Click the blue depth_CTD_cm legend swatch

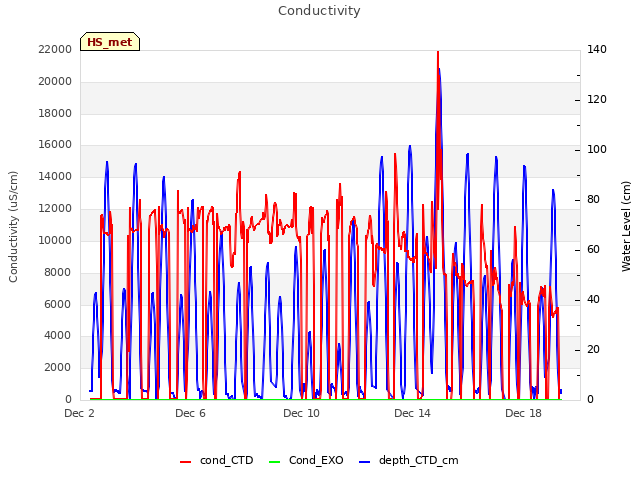pyautogui.click(x=364, y=462)
